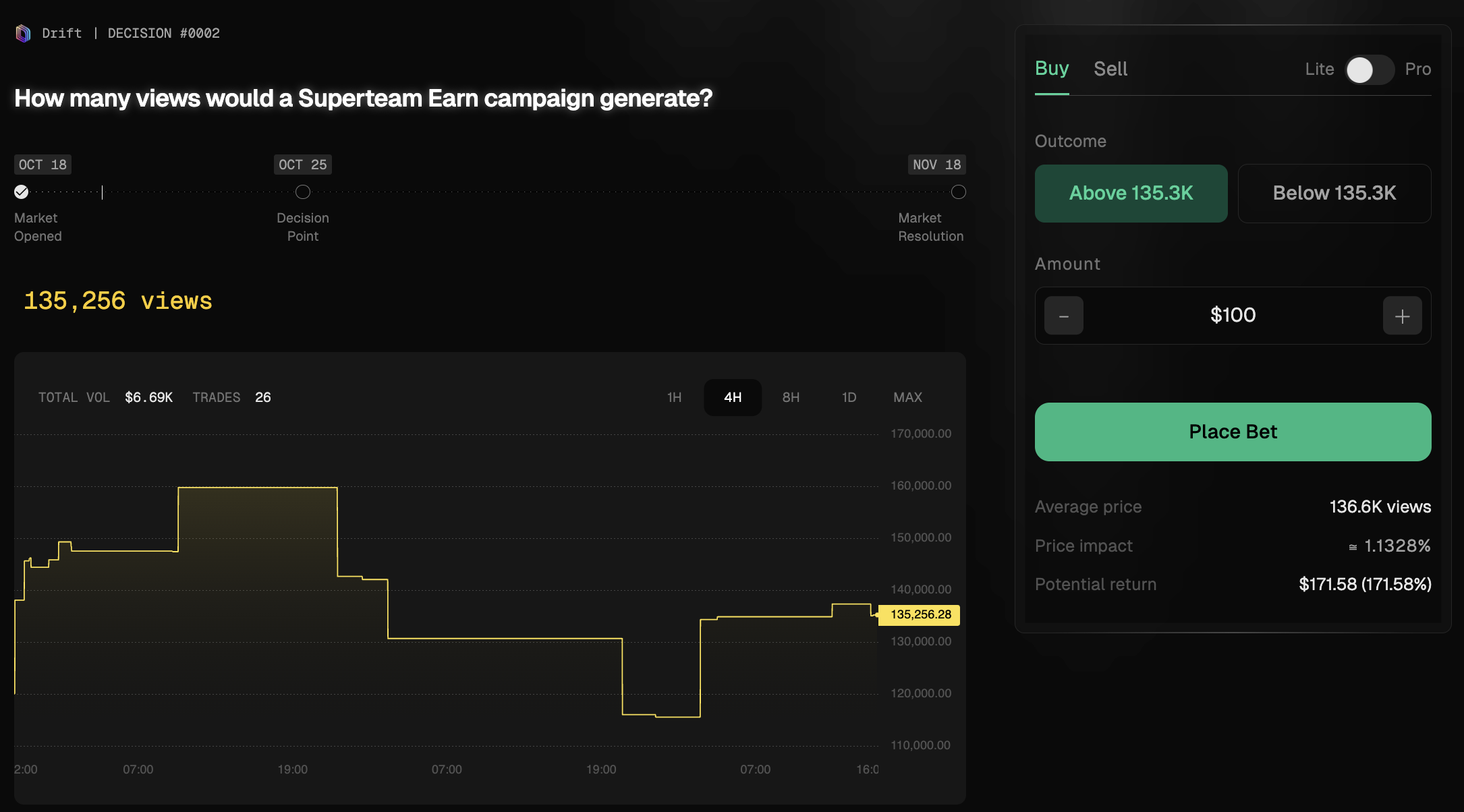
Task: Click the minus amount decrease icon
Action: (x=1064, y=316)
